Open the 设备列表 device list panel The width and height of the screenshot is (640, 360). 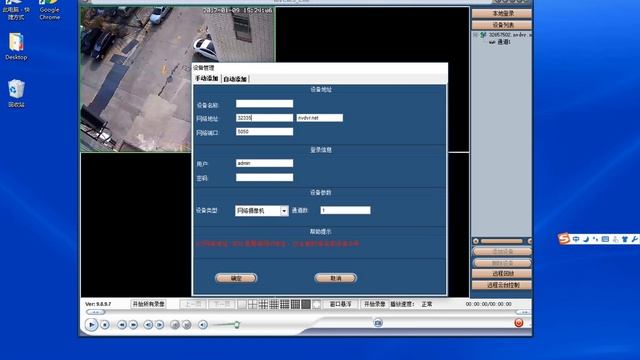point(502,25)
